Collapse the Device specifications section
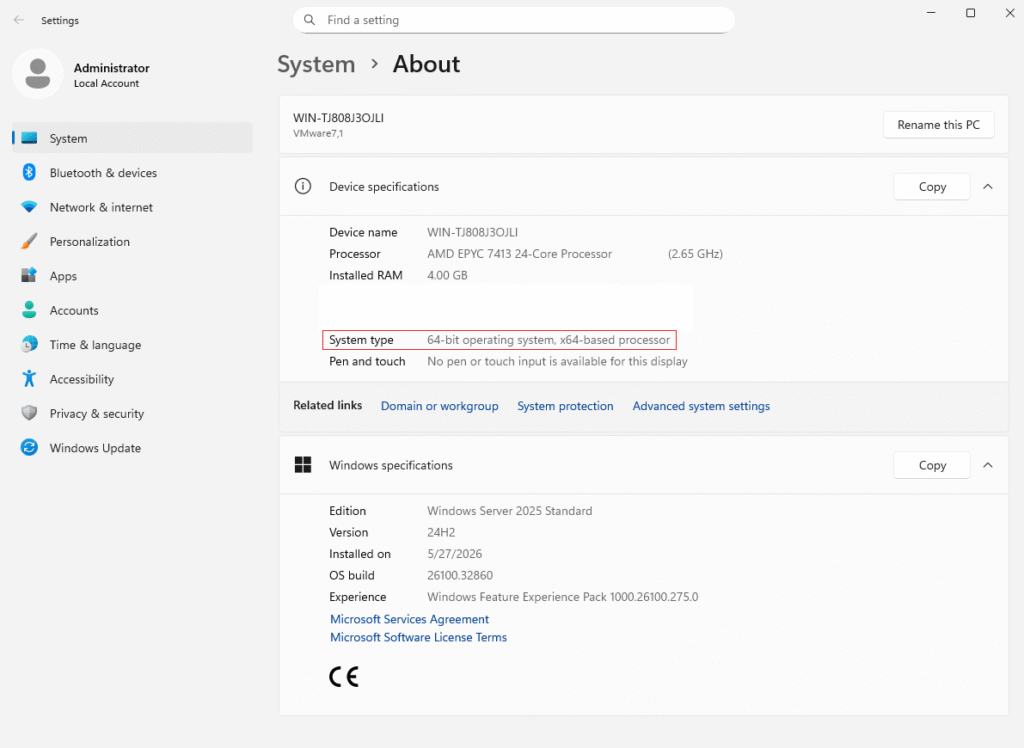This screenshot has height=748, width=1024. (988, 187)
